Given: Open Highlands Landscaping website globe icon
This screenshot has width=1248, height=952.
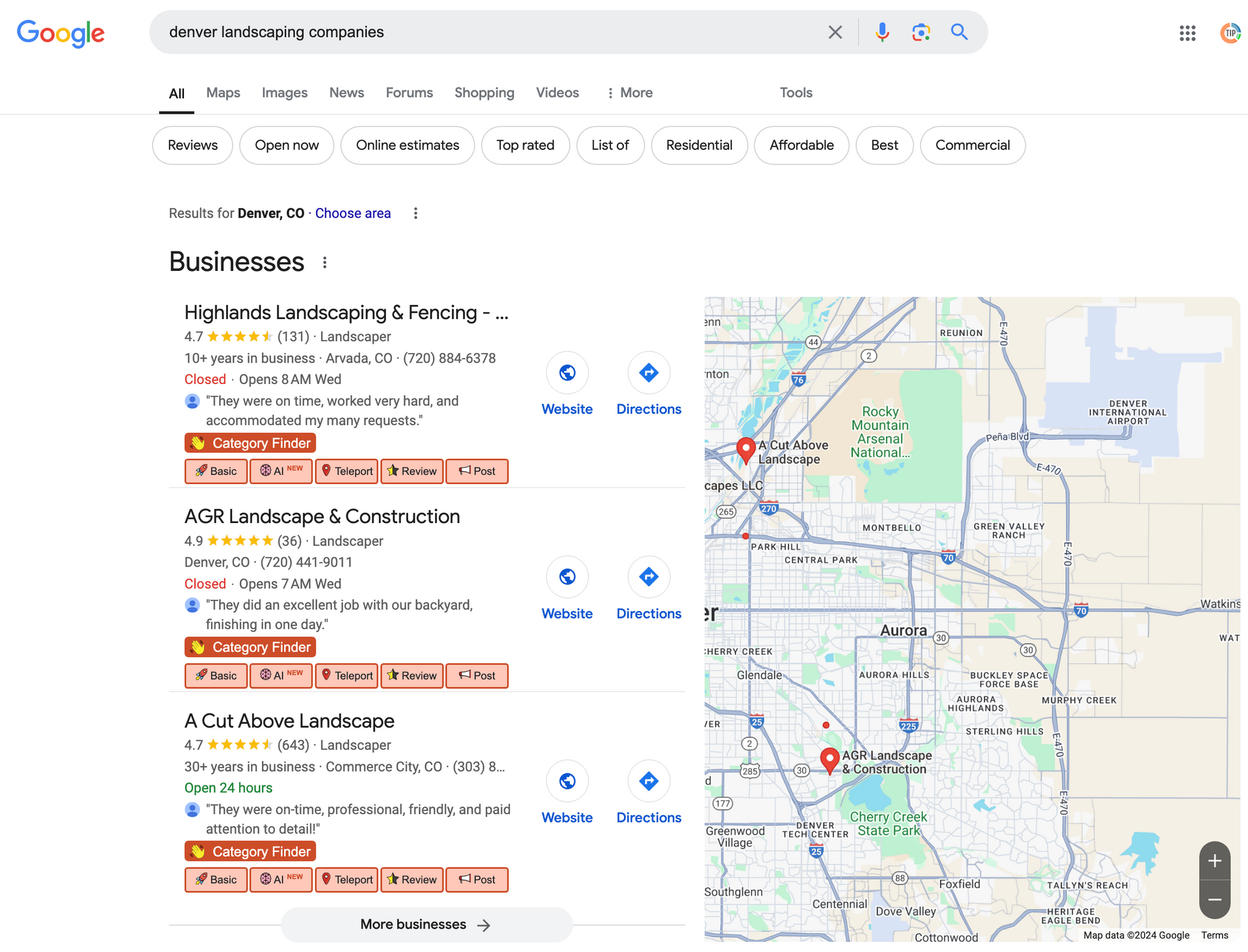Looking at the screenshot, I should (567, 373).
